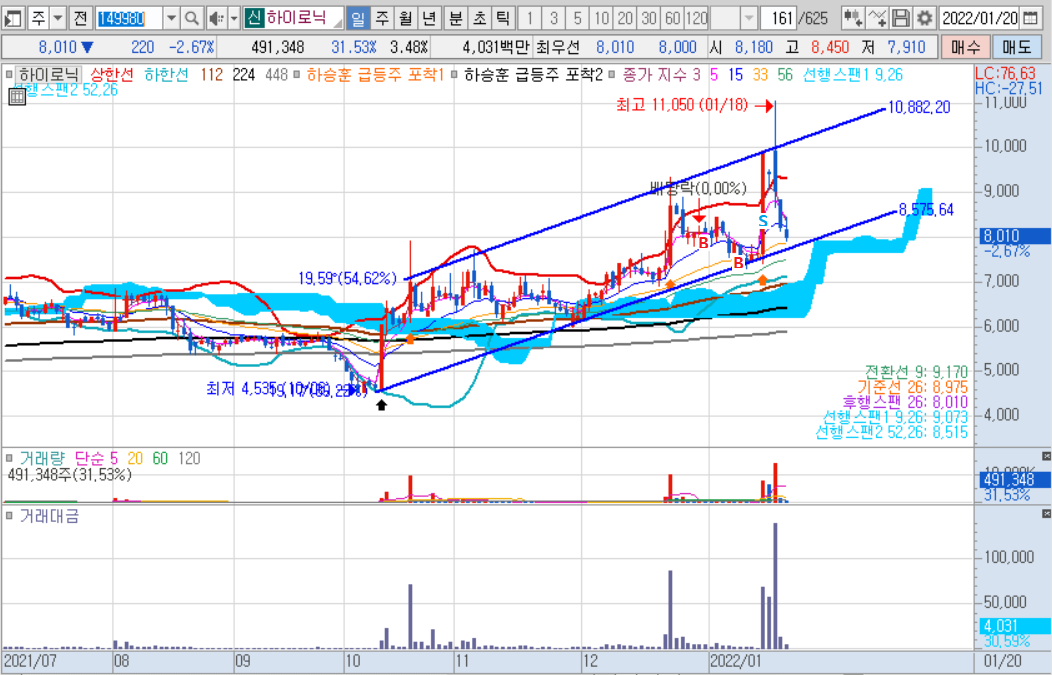The width and height of the screenshot is (1052, 675).
Task: Click the 신 badge next to 하이로닉
Action: [254, 18]
